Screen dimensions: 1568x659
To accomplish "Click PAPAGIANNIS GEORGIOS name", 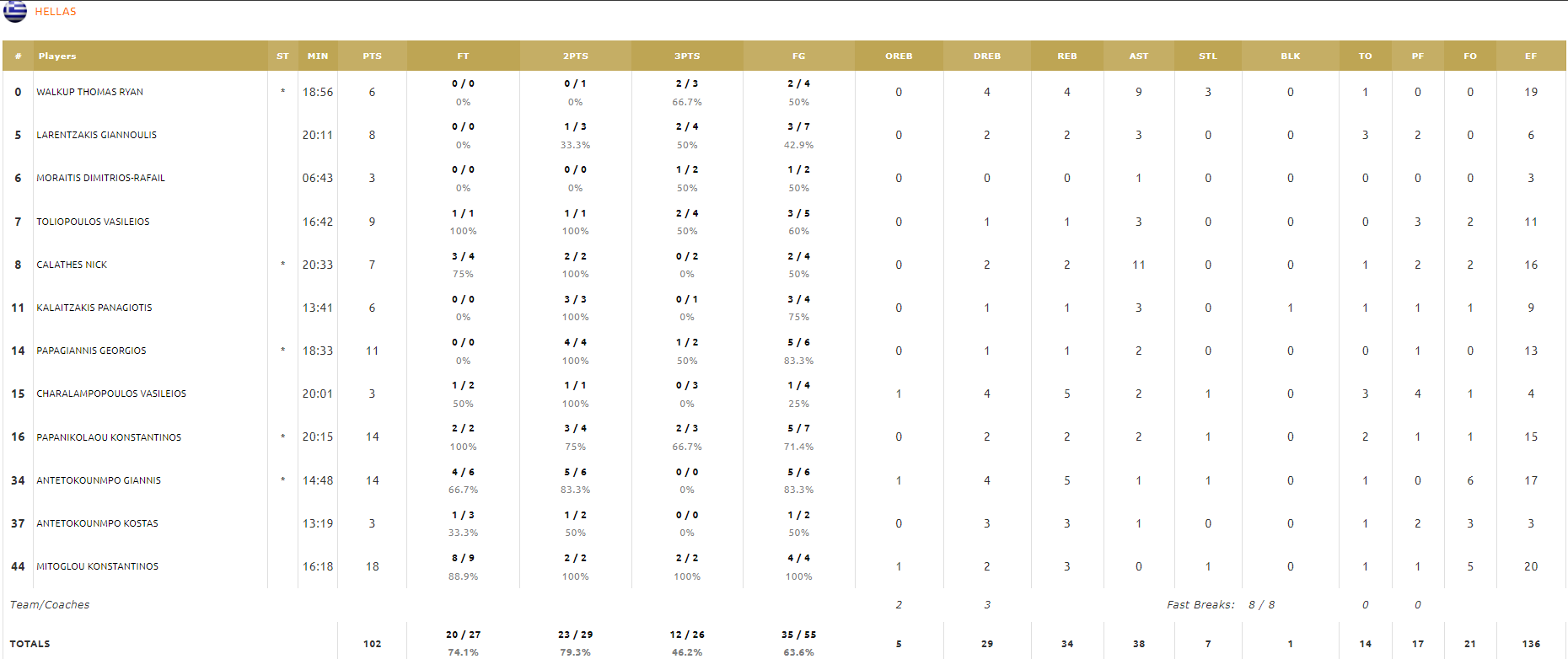I will pyautogui.click(x=91, y=351).
